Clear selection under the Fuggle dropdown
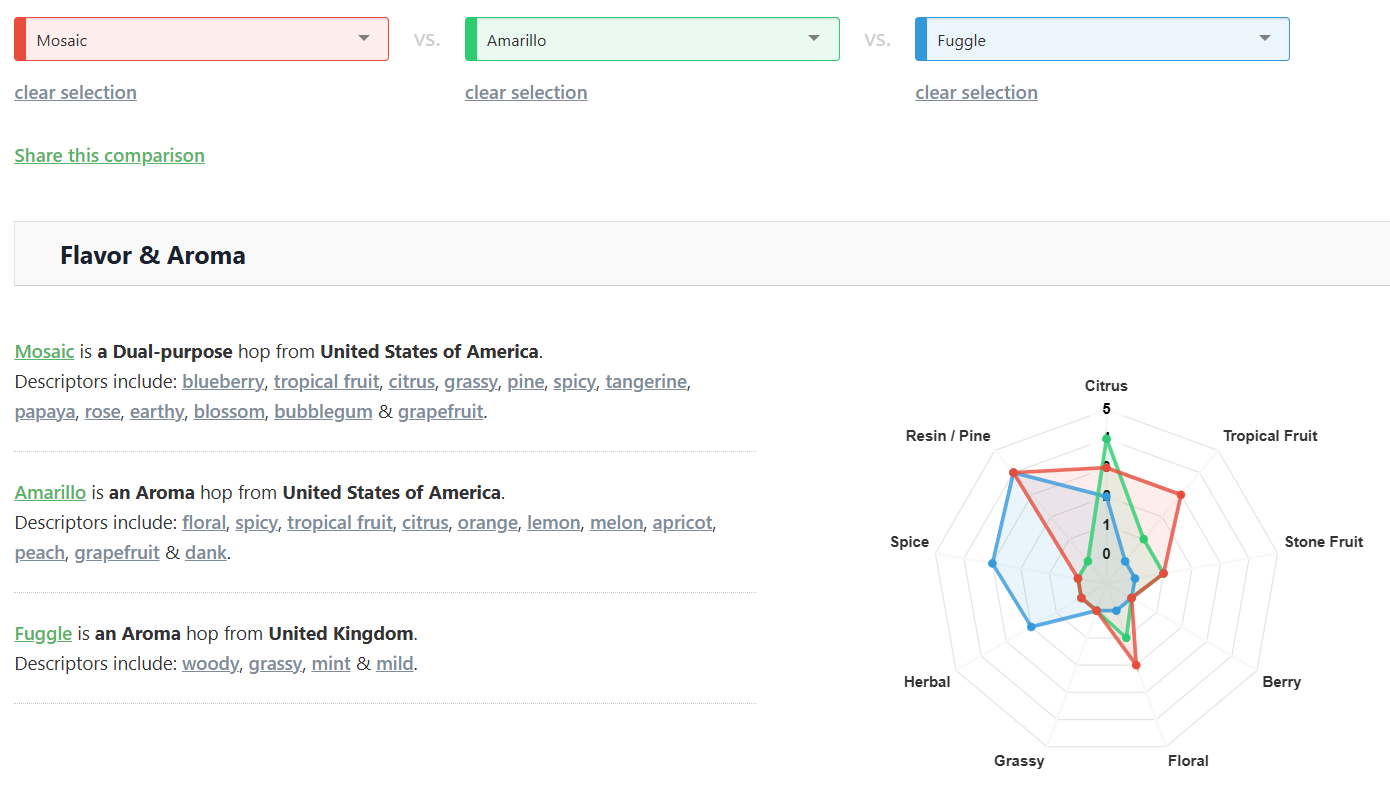 coord(976,93)
